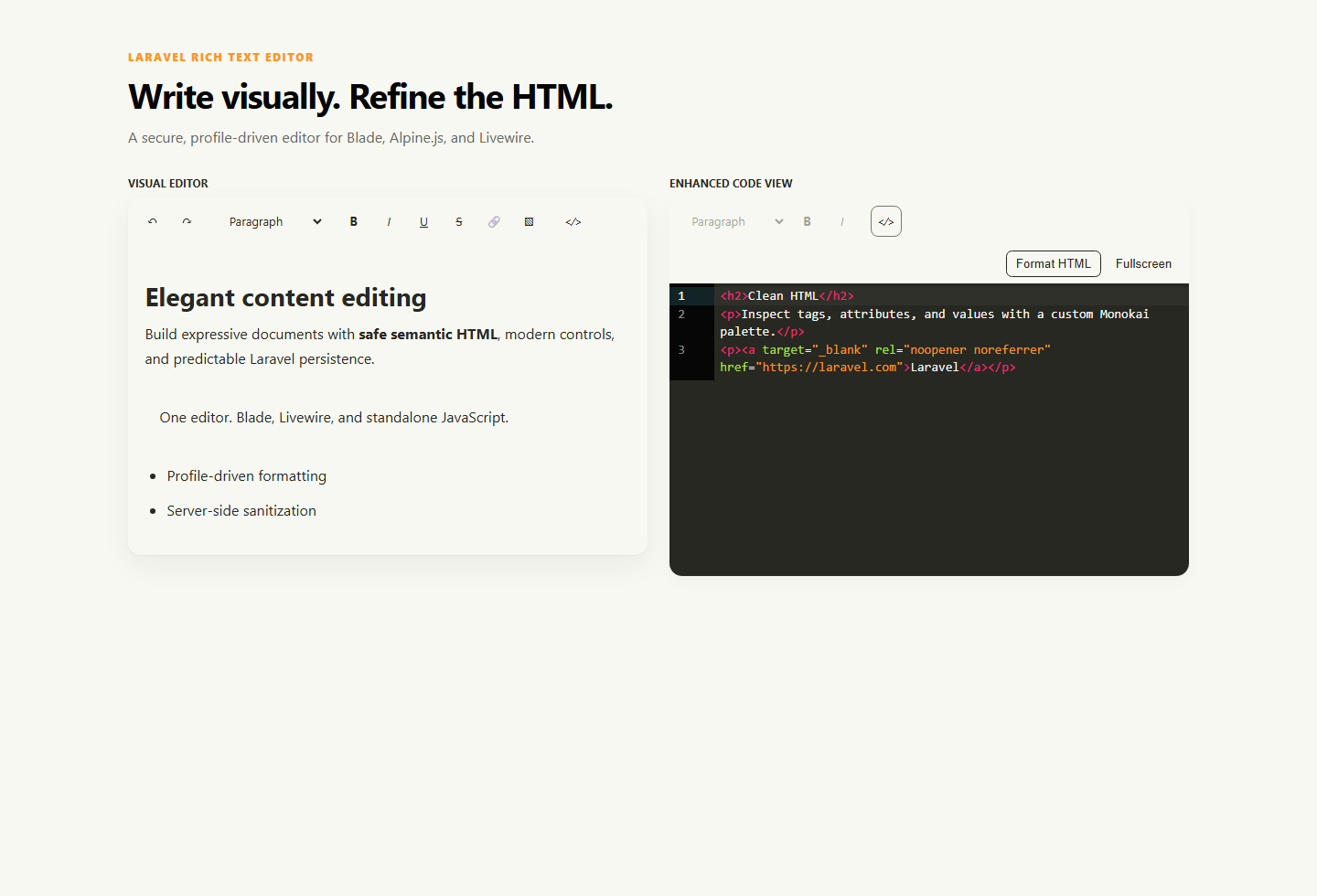Click the bold text safe semantic HTML

428,335
